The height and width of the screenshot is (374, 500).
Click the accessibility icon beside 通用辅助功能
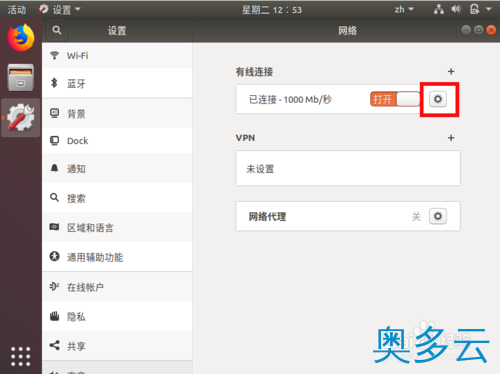pyautogui.click(x=54, y=256)
